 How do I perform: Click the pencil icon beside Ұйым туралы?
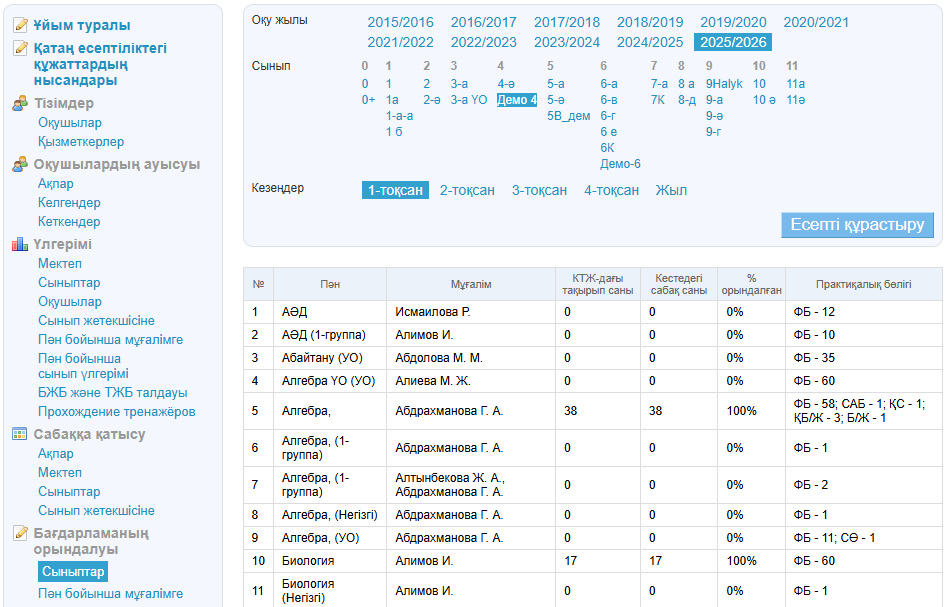click(x=20, y=25)
